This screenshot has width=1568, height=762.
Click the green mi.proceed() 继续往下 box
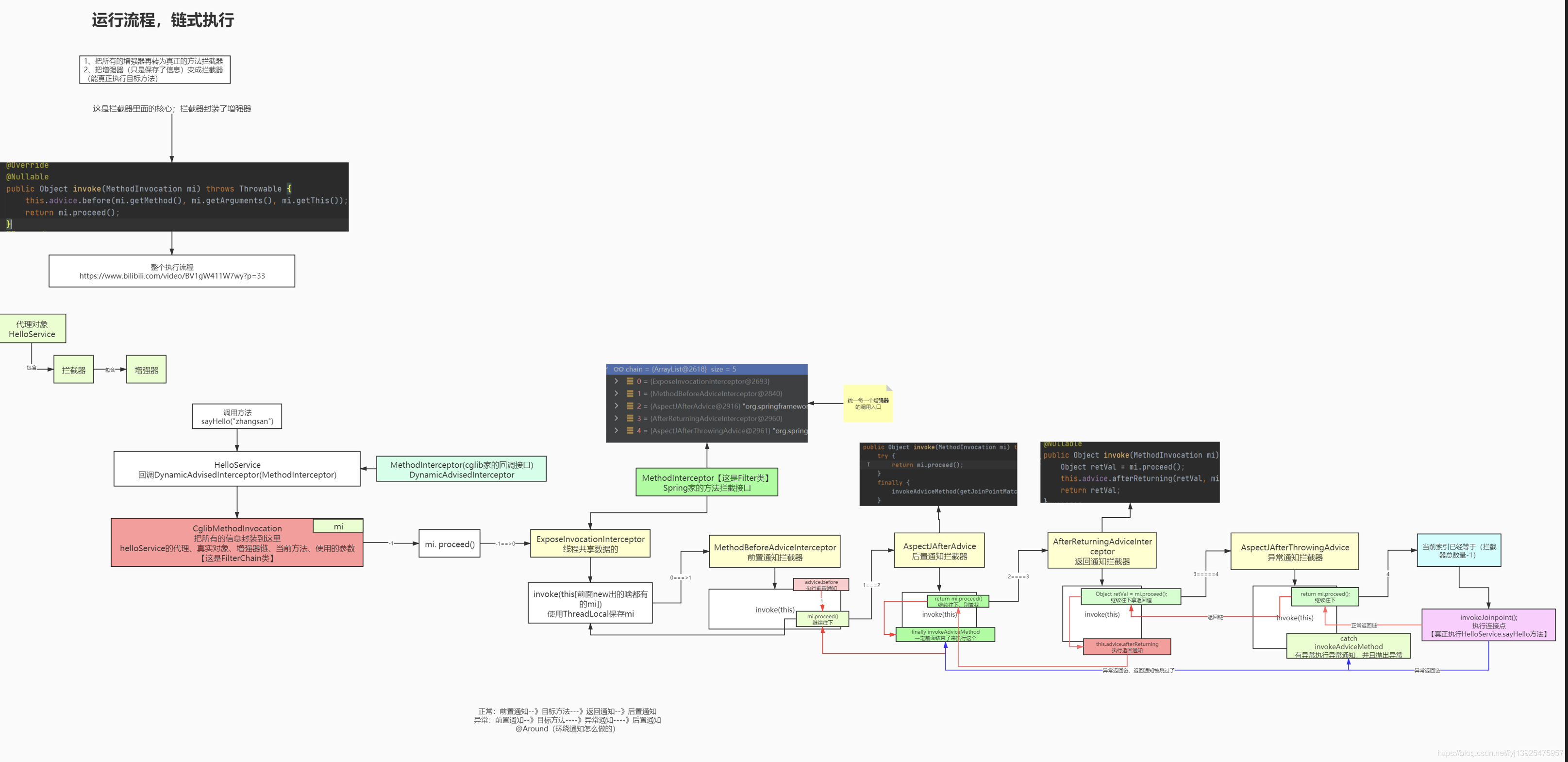(822, 619)
